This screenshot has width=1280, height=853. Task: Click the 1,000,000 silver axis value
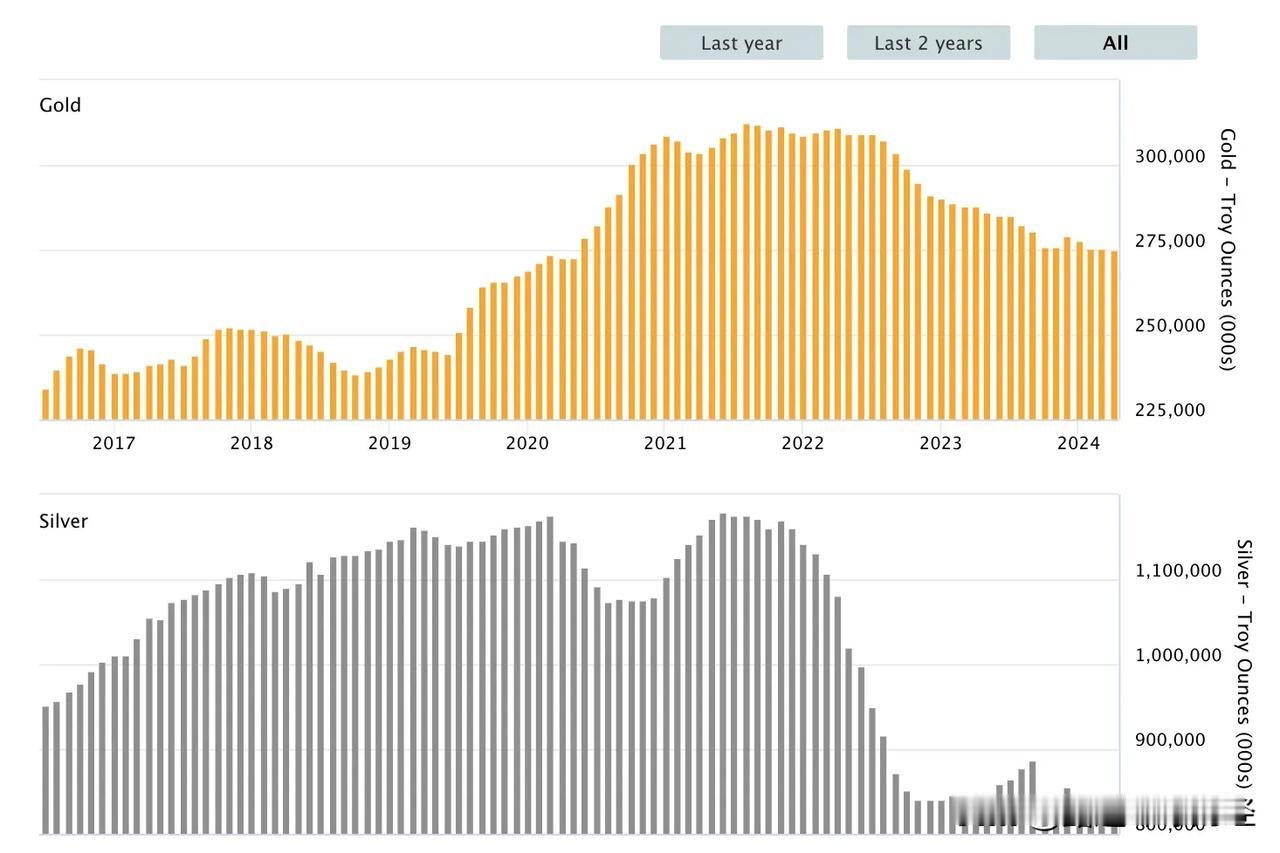coord(1178,656)
